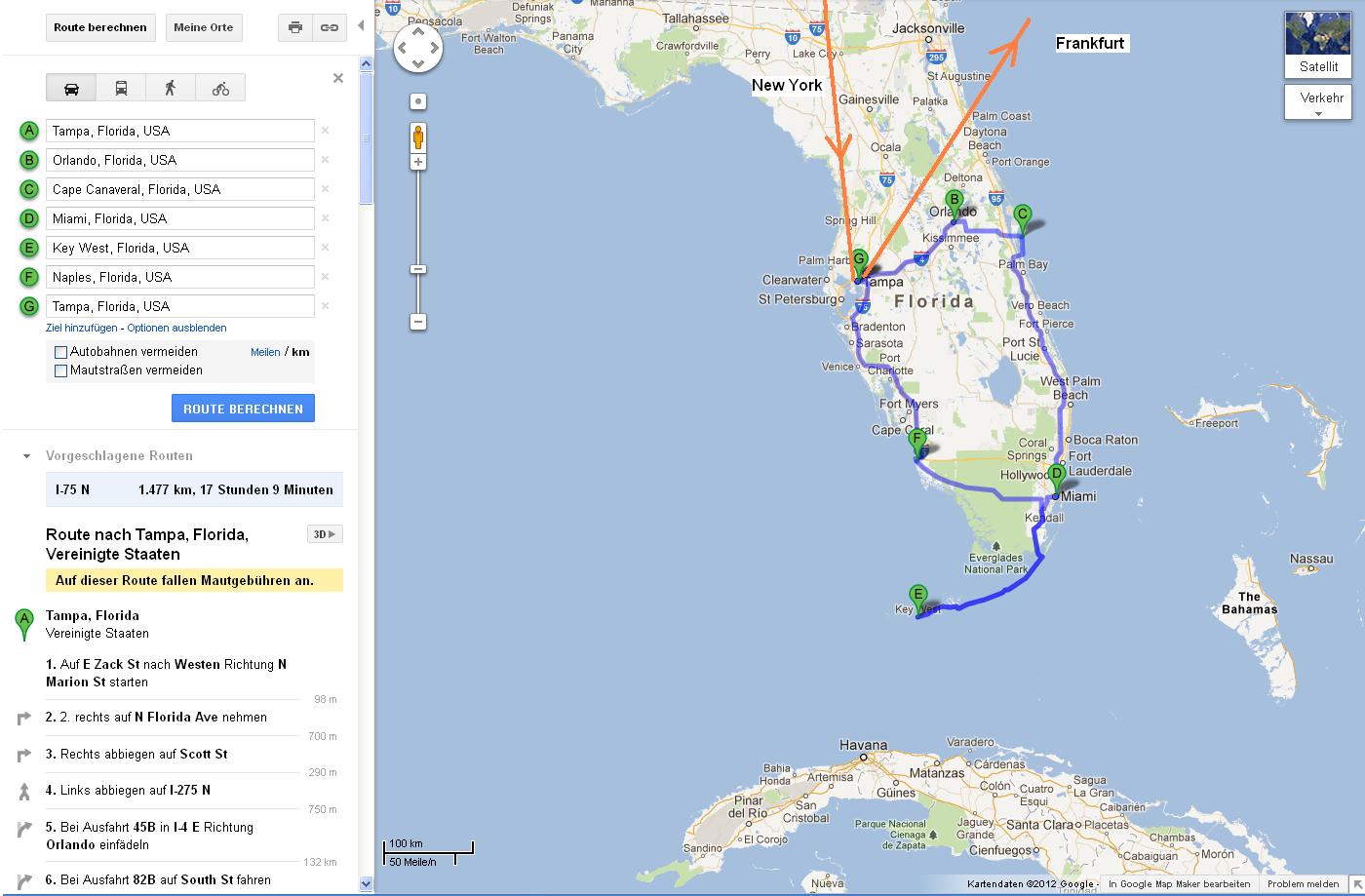
Task: Click the Key West input field E
Action: point(180,248)
